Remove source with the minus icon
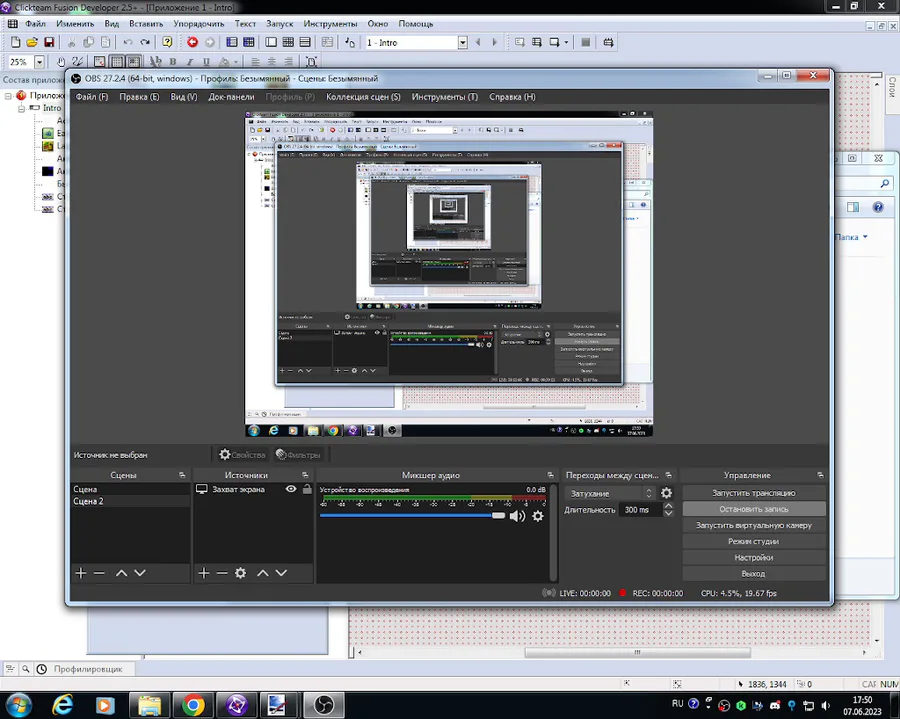 click(x=221, y=573)
